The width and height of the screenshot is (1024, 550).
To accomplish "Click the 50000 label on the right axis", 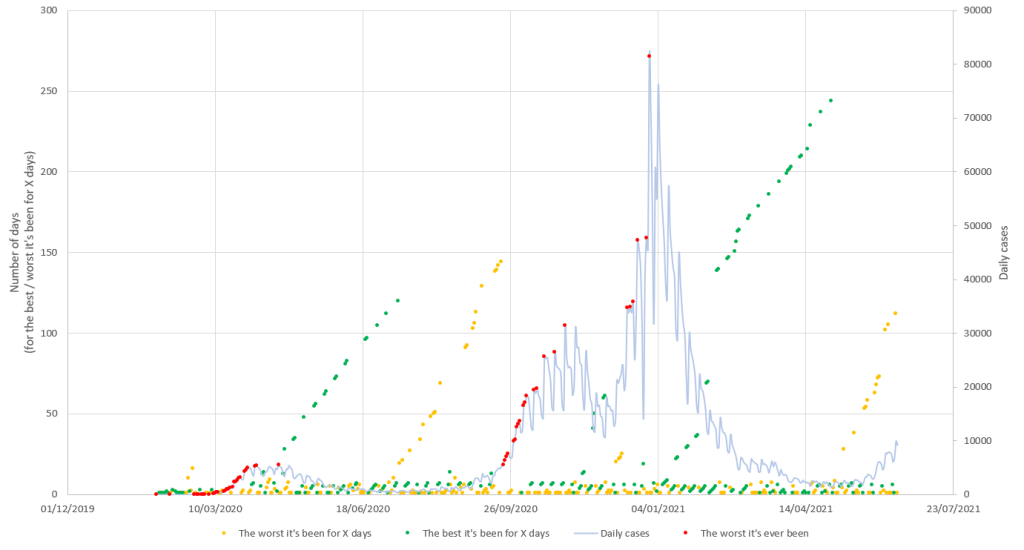I will [975, 225].
